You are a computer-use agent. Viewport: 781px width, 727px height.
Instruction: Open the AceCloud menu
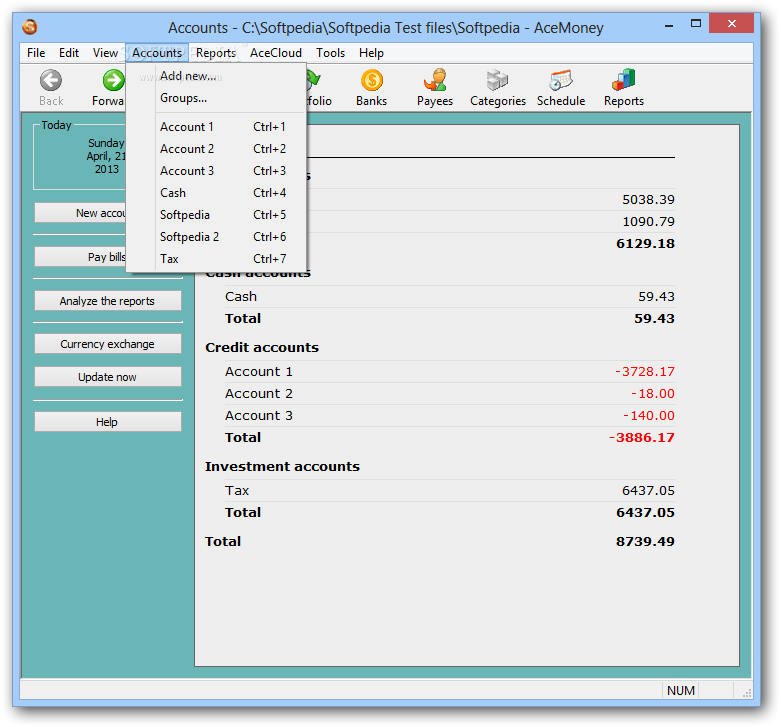[276, 53]
